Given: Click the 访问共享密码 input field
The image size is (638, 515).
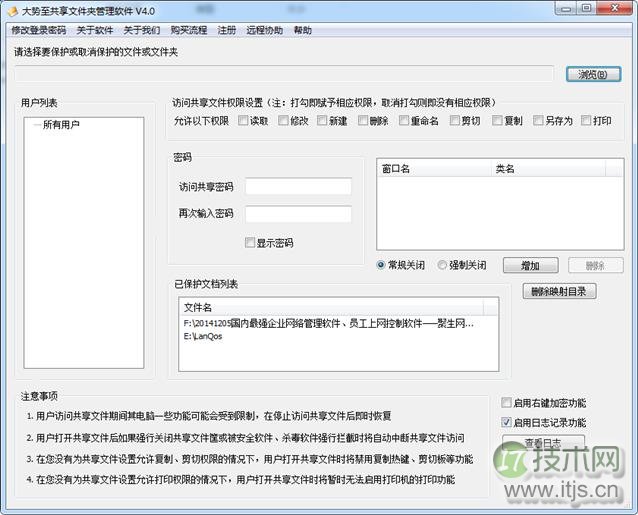Looking at the screenshot, I should click(x=298, y=186).
